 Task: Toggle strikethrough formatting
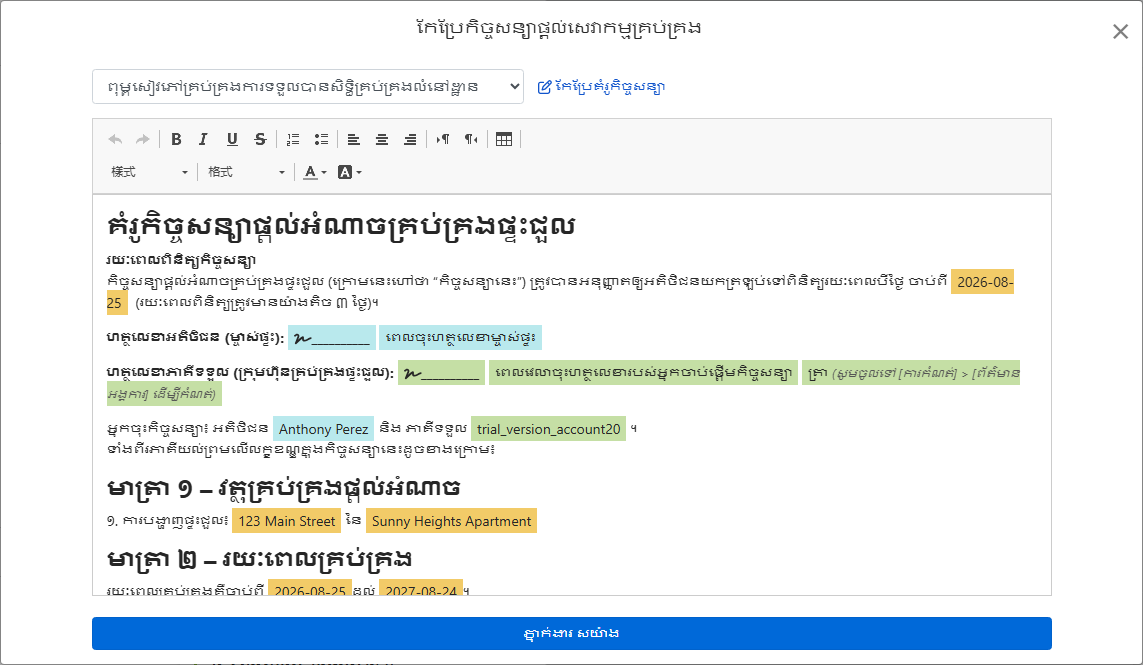tap(260, 139)
